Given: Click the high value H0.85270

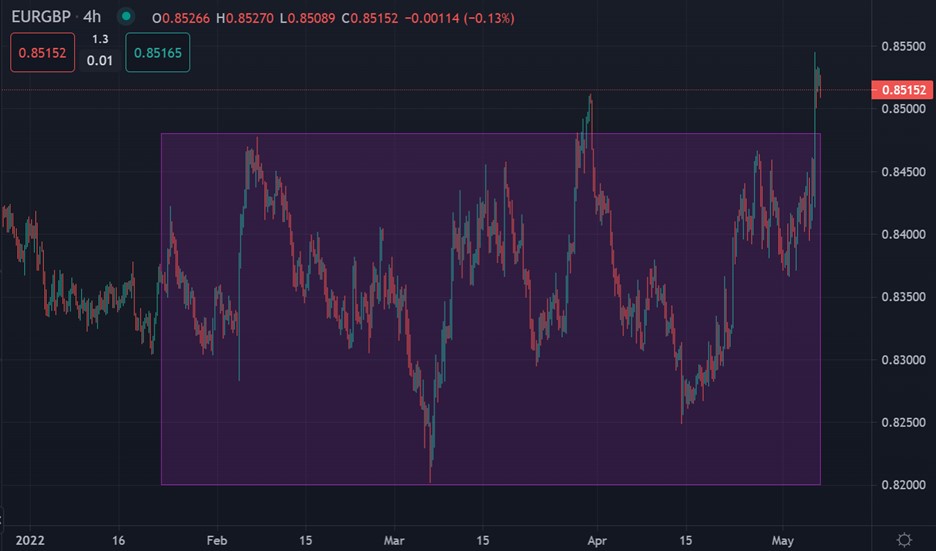Looking at the screenshot, I should 245,18.
